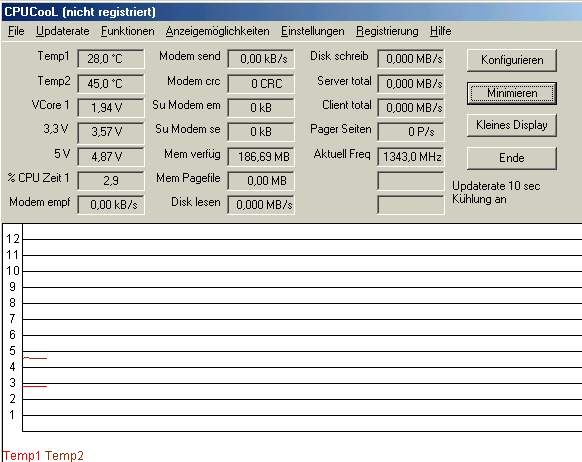582x462 pixels.
Task: Open the Hilfe menu
Action: tap(441, 31)
